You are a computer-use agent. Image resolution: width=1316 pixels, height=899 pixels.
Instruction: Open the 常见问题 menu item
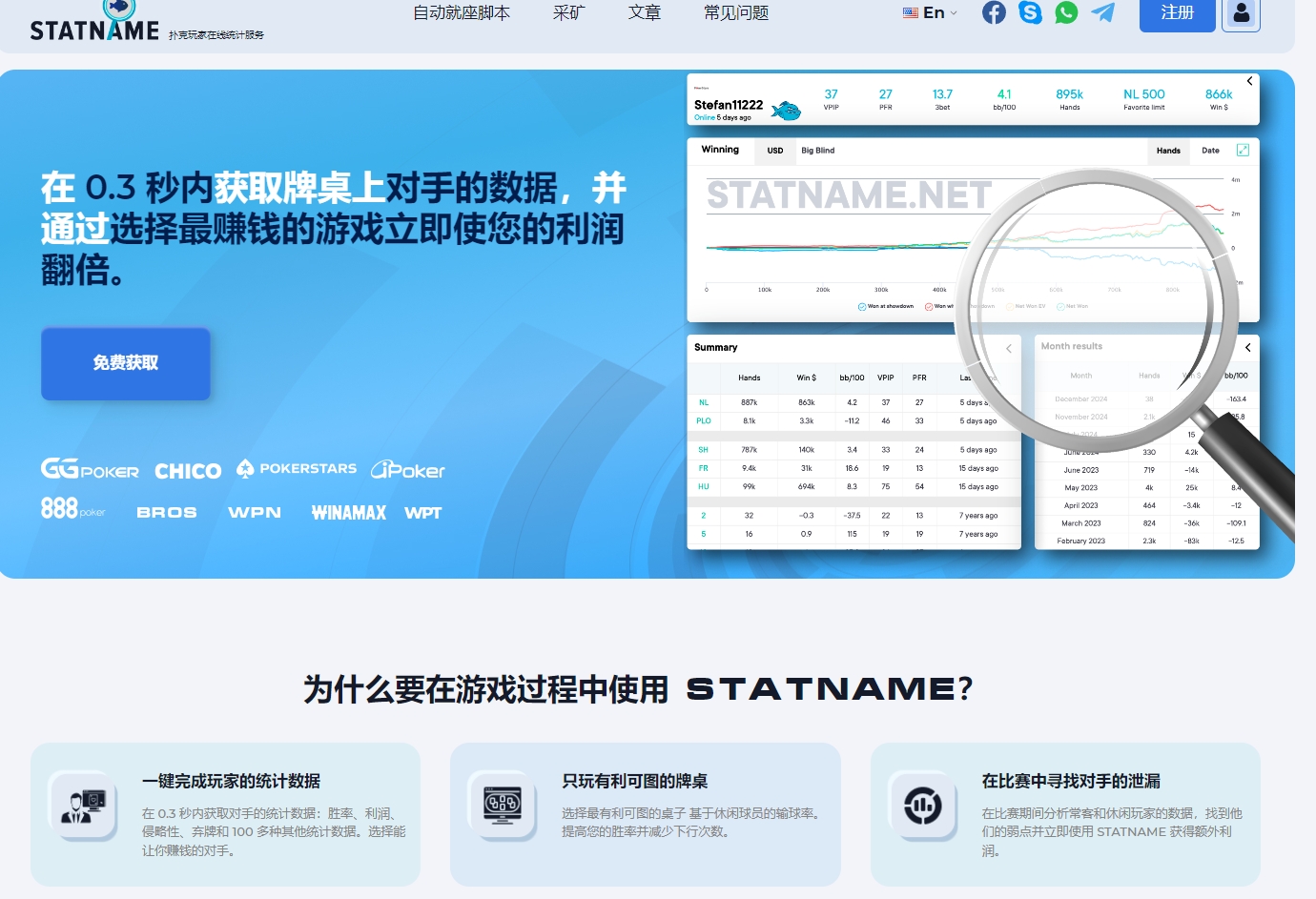tap(736, 13)
